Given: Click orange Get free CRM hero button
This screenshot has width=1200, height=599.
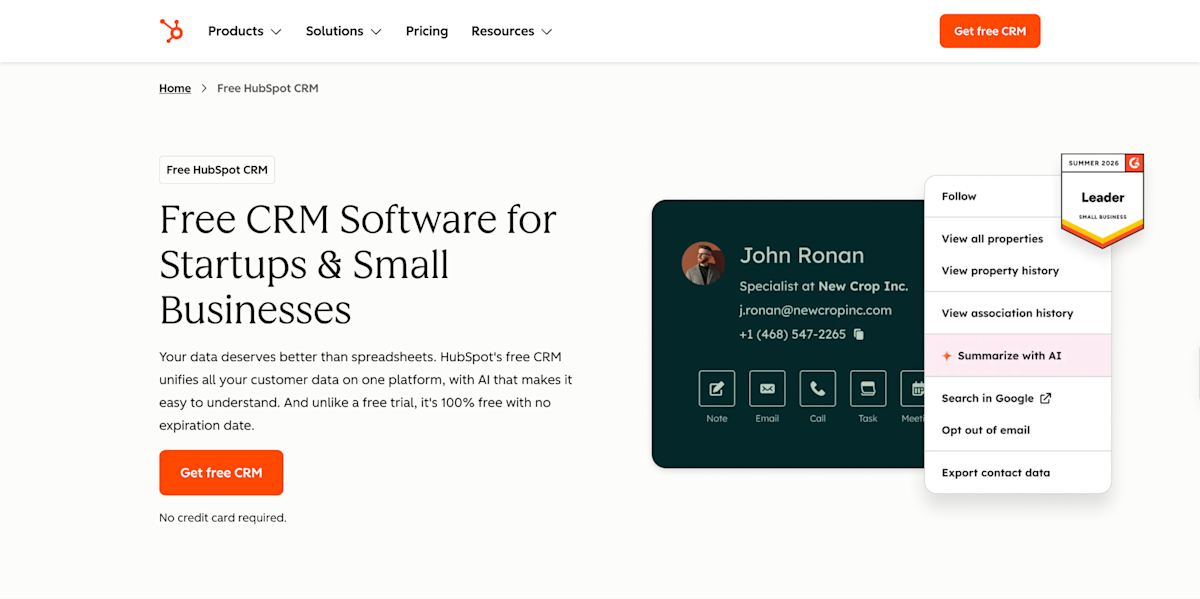Looking at the screenshot, I should coord(221,473).
